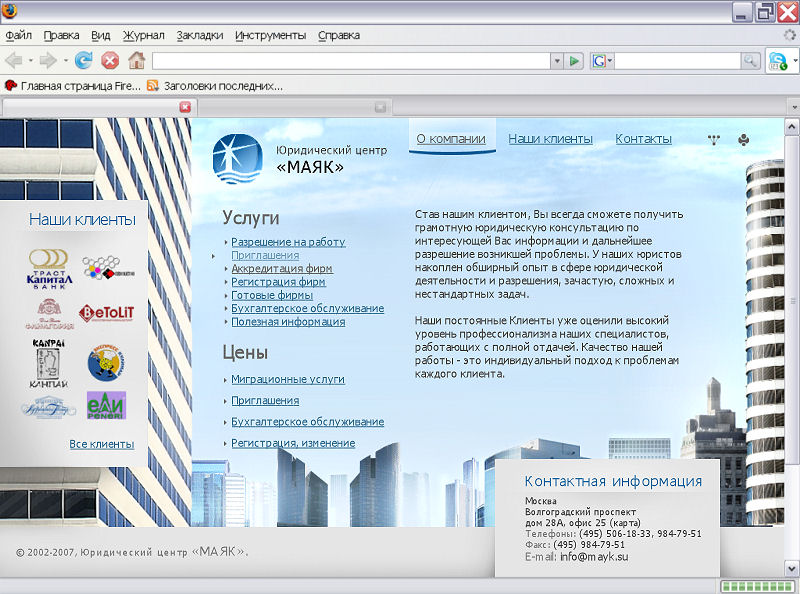Click the MAYAK lighthouse logo
The width and height of the screenshot is (800, 594).
coord(238,158)
